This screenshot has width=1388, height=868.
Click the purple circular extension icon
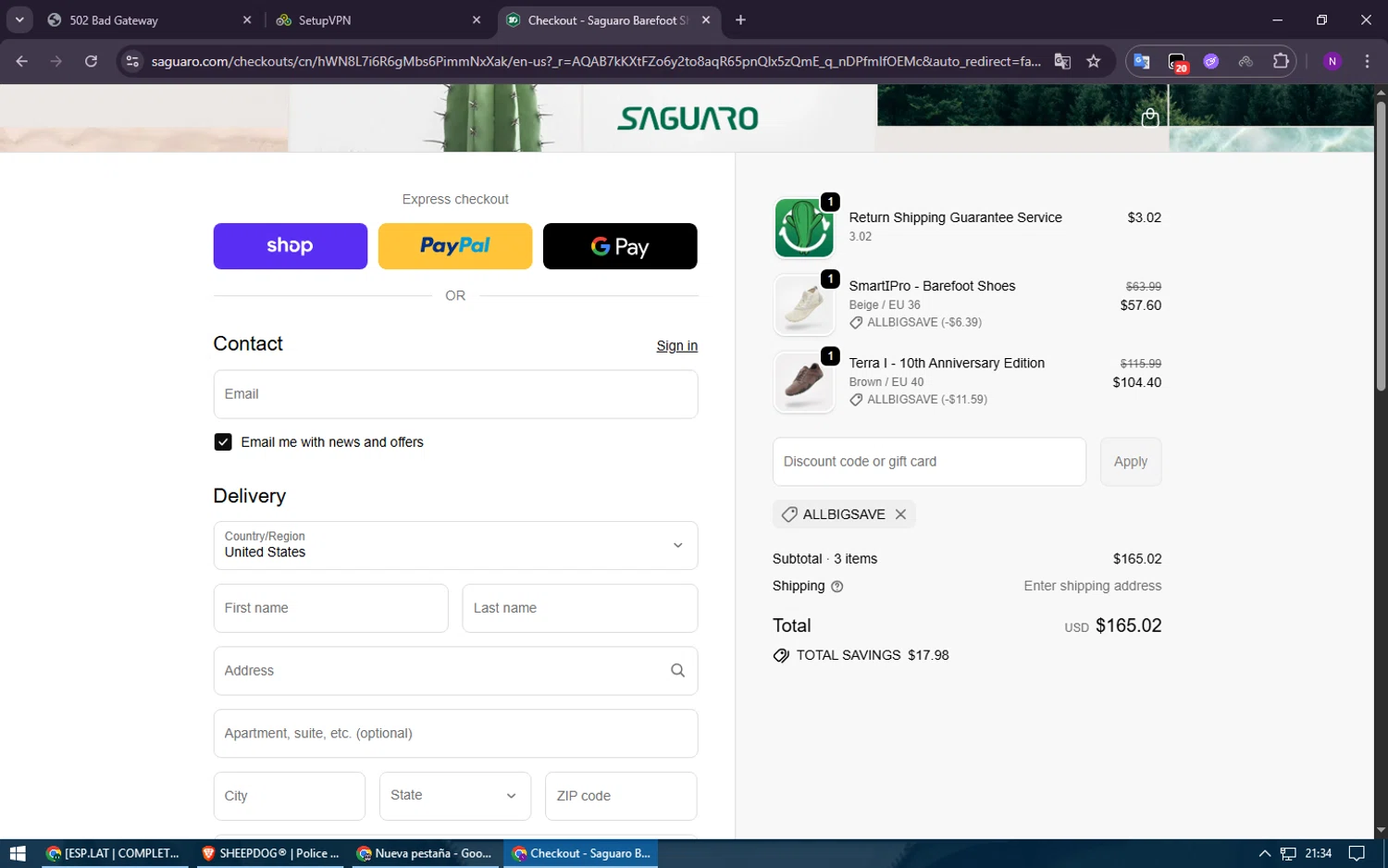[1211, 61]
